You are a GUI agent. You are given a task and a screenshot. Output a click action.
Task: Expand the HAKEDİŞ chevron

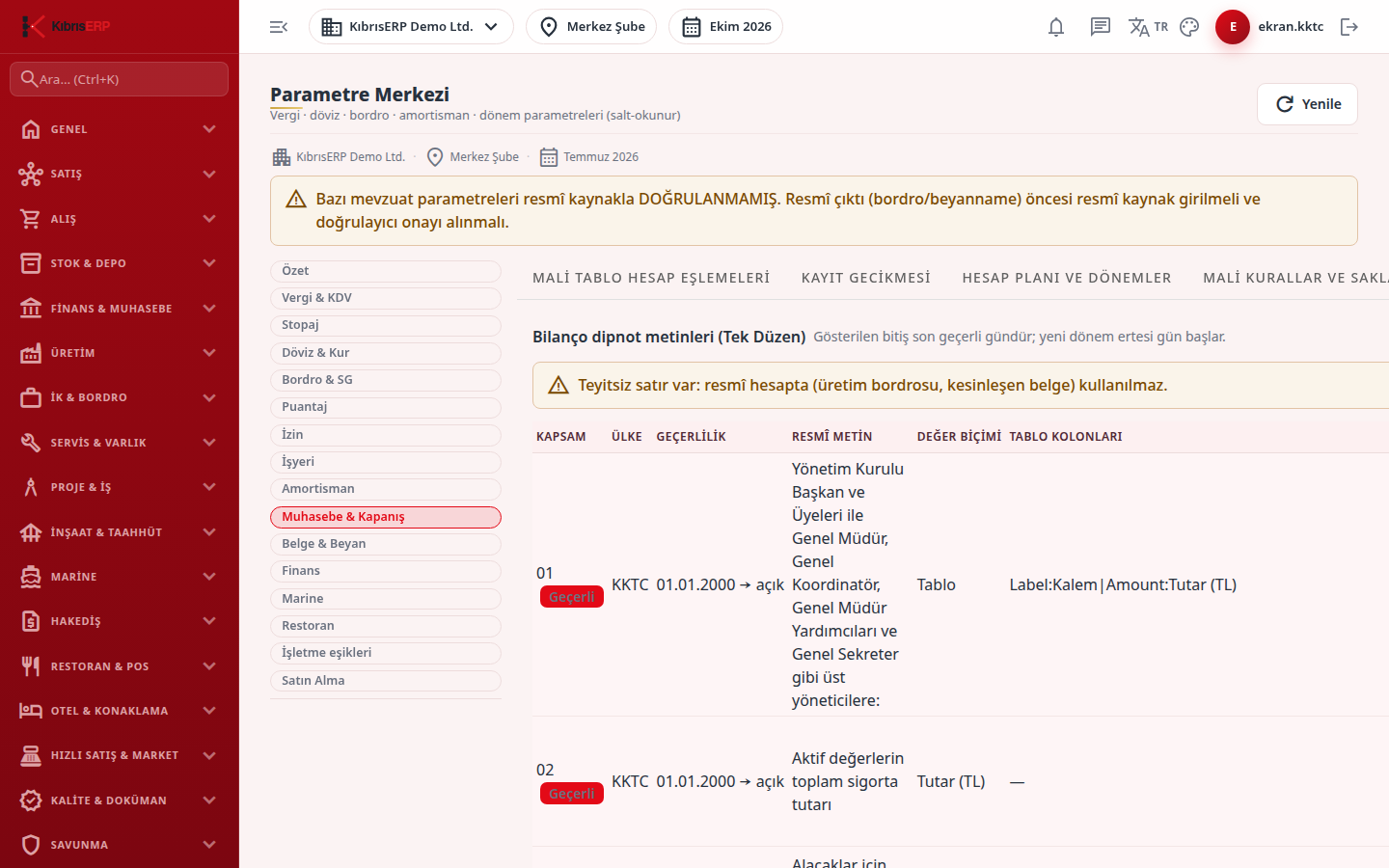click(209, 621)
